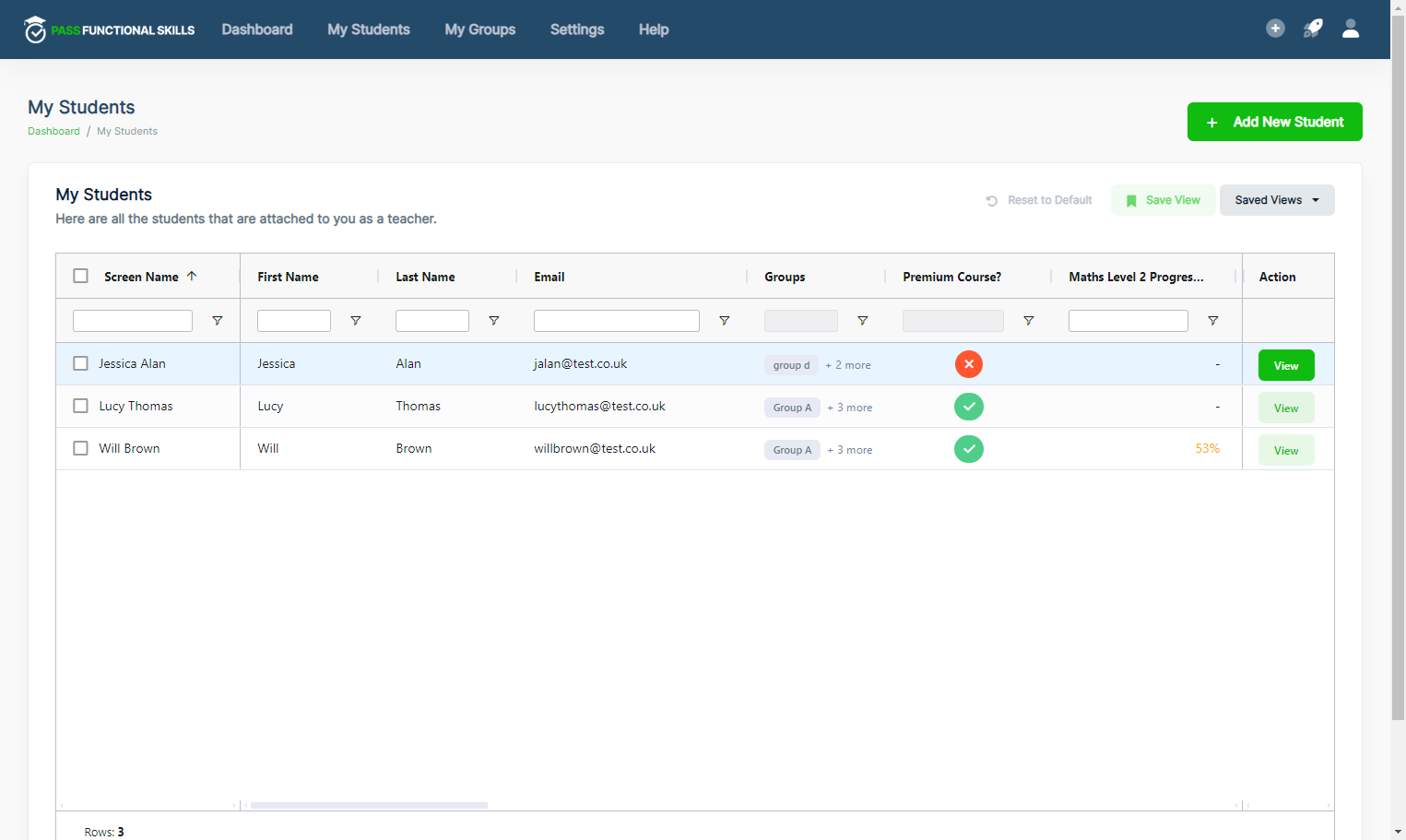View Will Brown's student record
Image resolution: width=1406 pixels, height=840 pixels.
pyautogui.click(x=1286, y=450)
